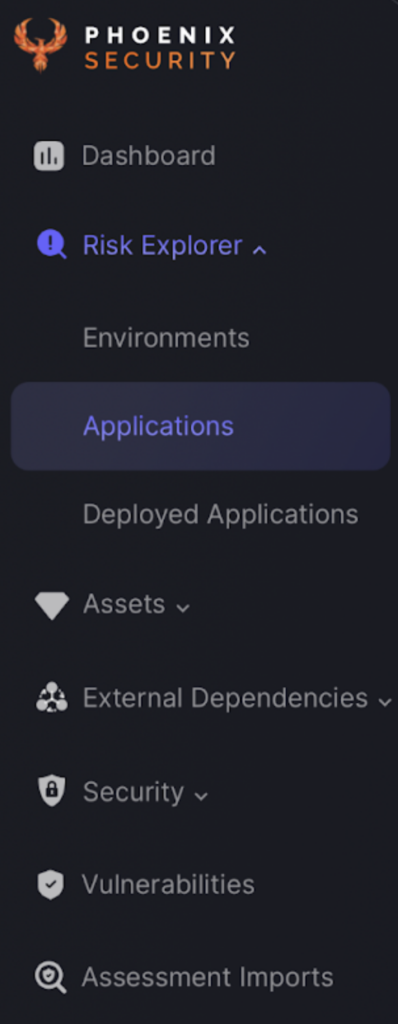Image resolution: width=398 pixels, height=1024 pixels.
Task: Click the Assets diamond icon
Action: (52, 605)
